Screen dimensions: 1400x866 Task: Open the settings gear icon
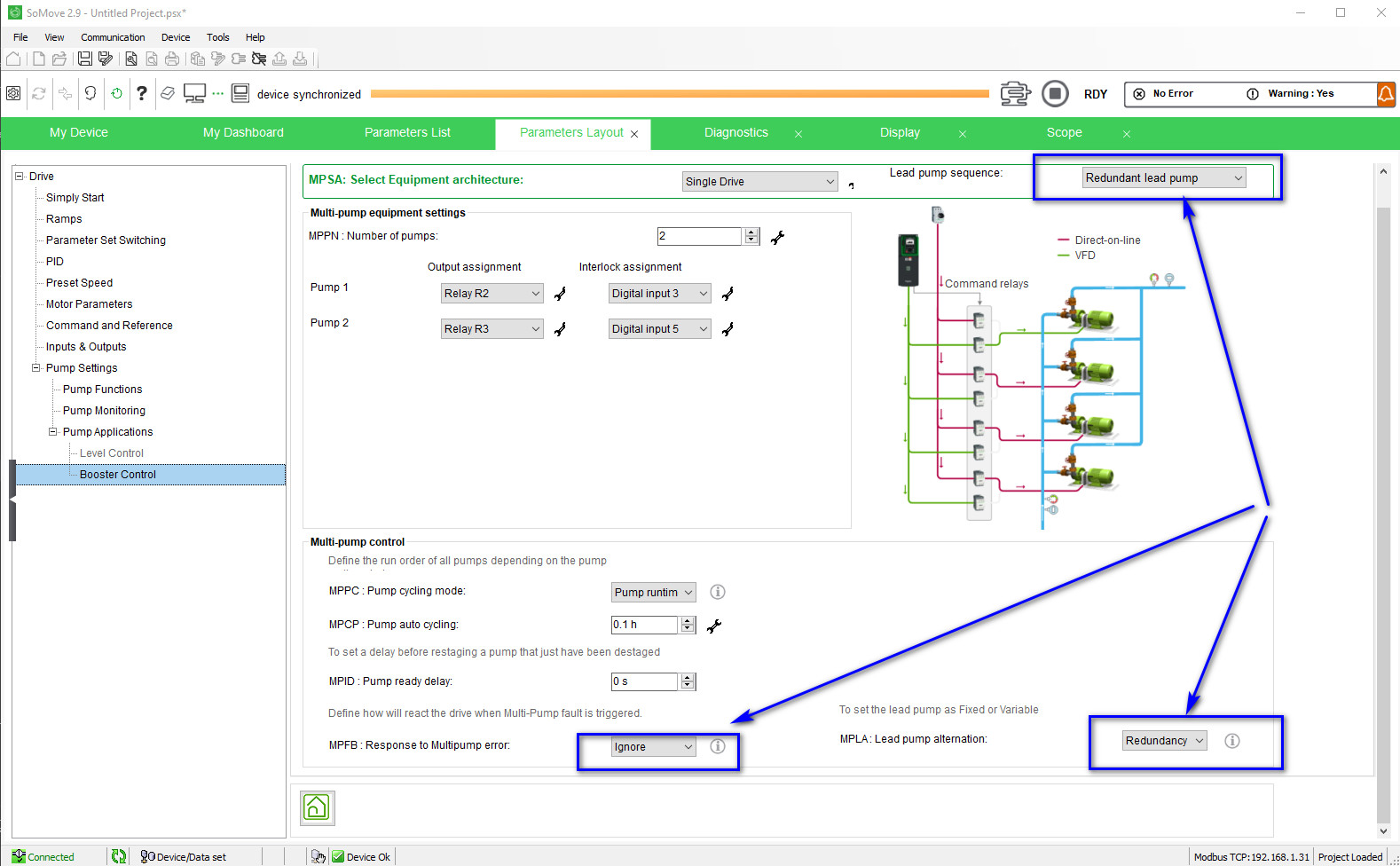click(13, 93)
